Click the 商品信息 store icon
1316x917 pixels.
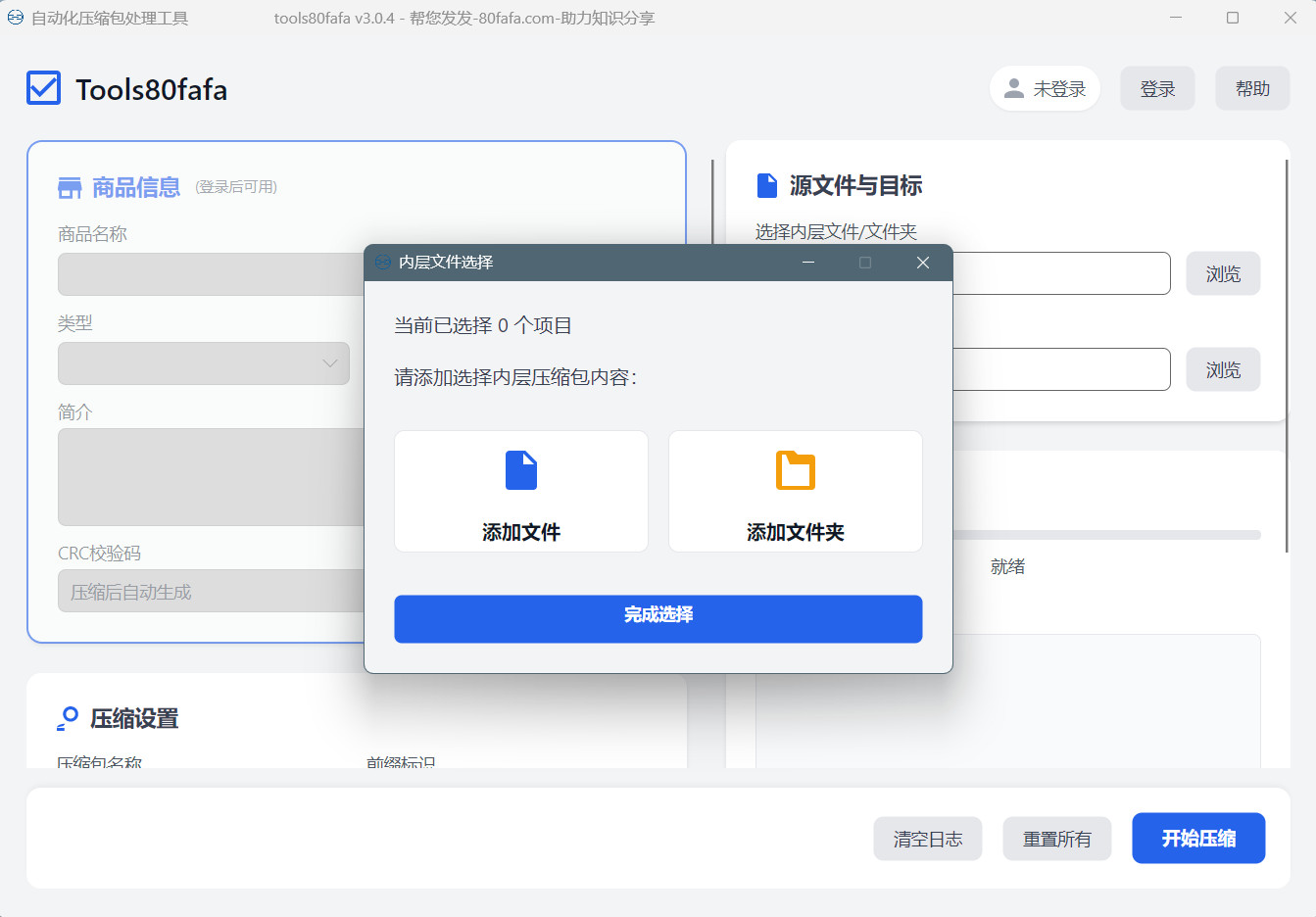(x=70, y=188)
